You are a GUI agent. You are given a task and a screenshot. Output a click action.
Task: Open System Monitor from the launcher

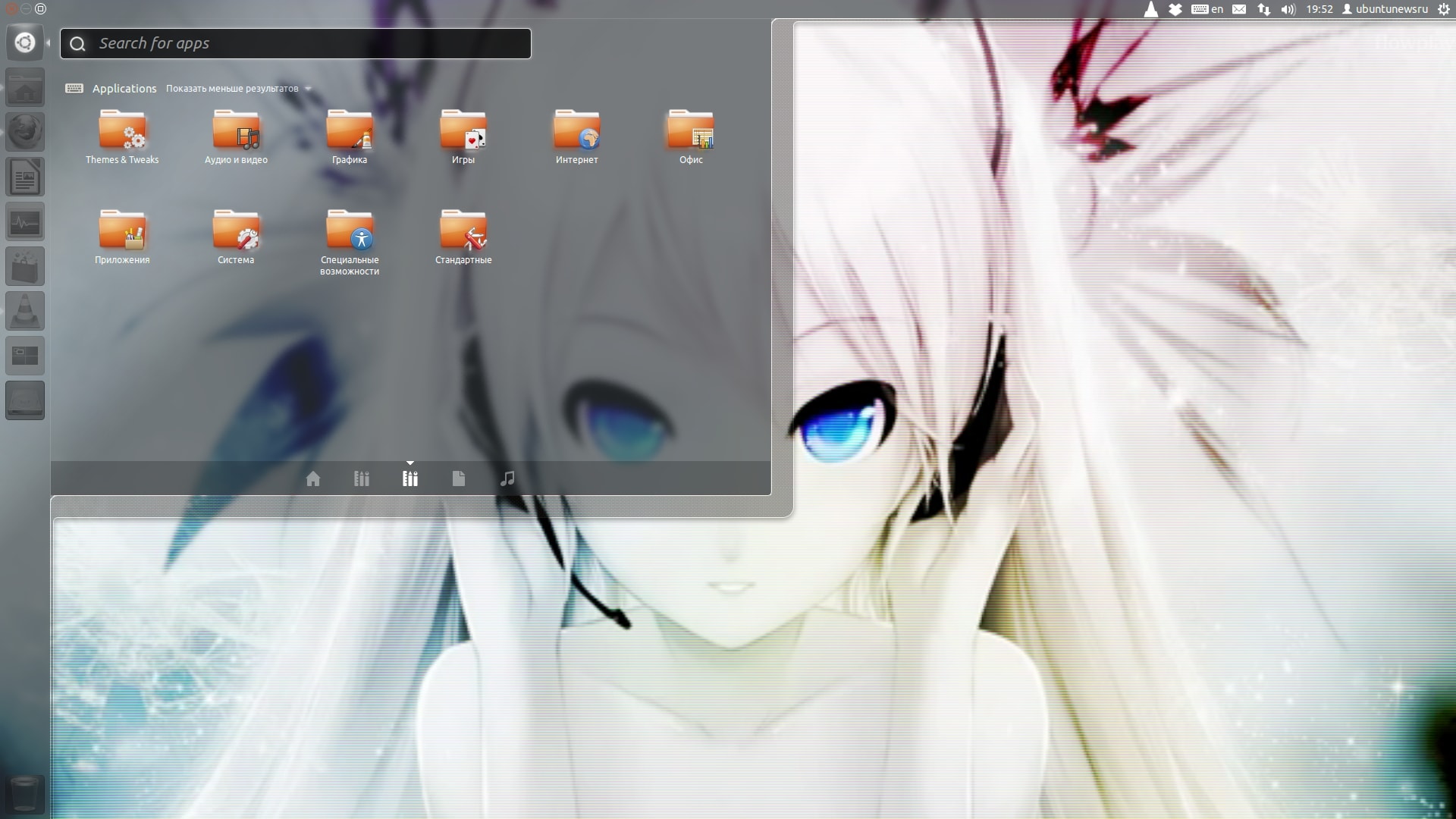[x=25, y=221]
